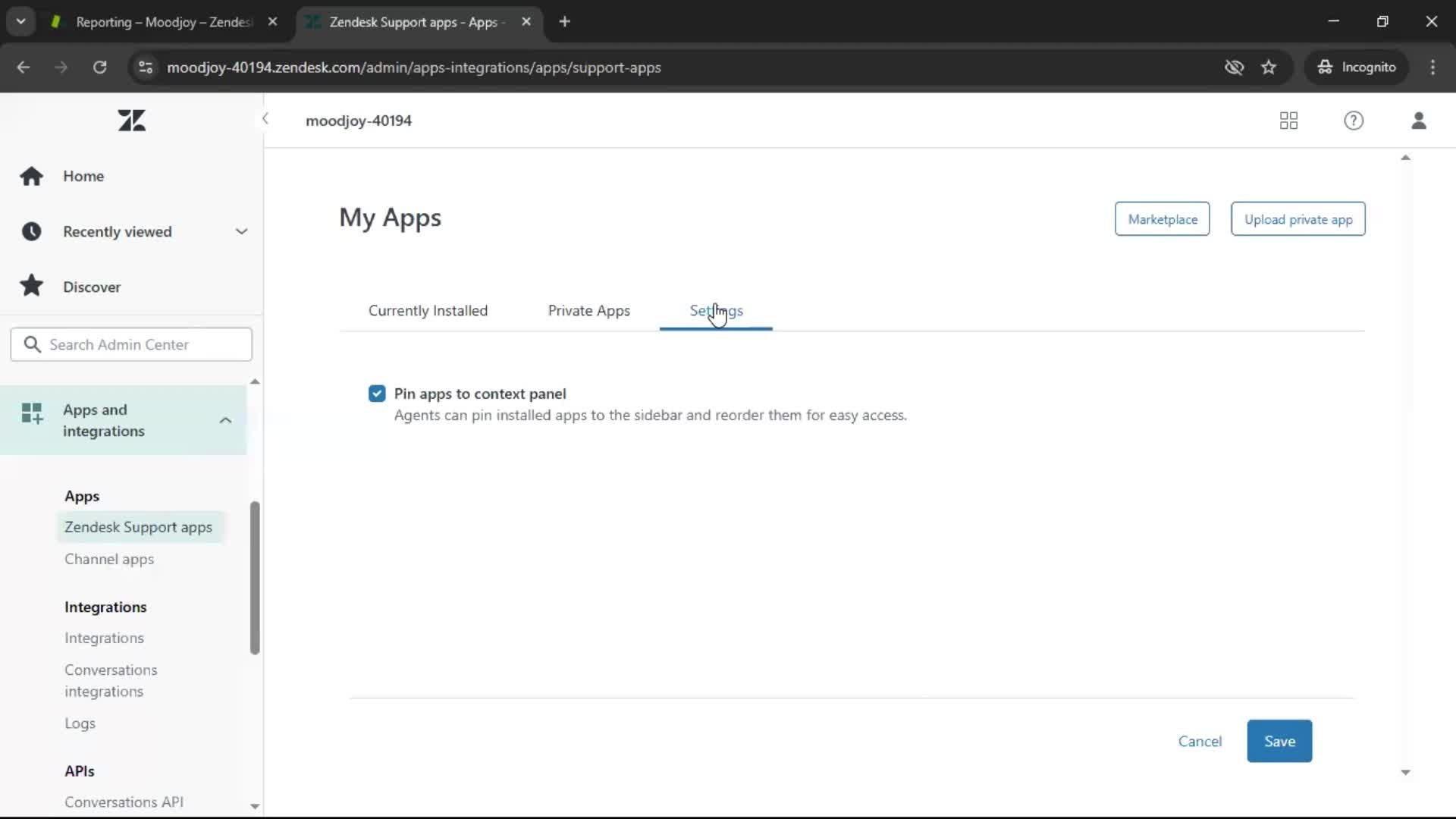Open the tab search dropdown arrow
The image size is (1456, 819).
point(21,22)
